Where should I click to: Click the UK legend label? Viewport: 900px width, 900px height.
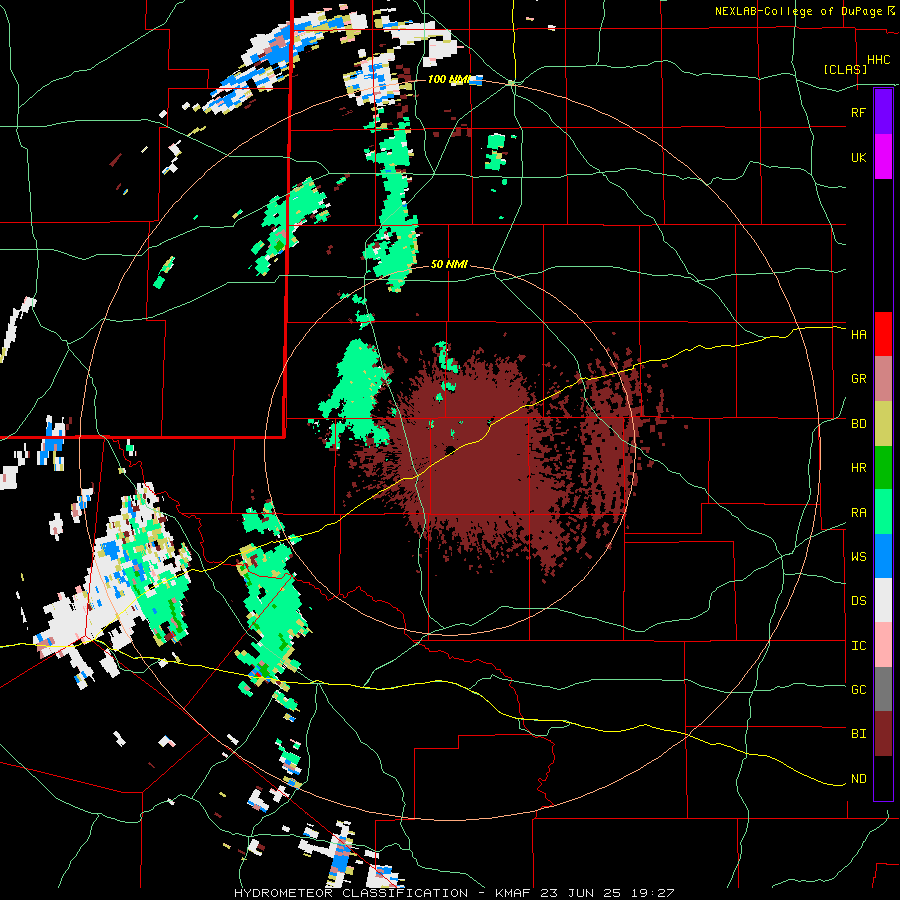point(858,157)
